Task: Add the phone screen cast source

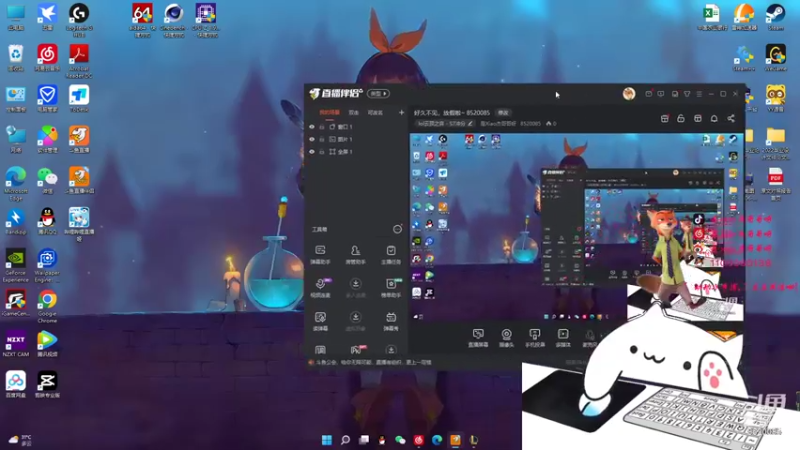Action: coord(535,338)
